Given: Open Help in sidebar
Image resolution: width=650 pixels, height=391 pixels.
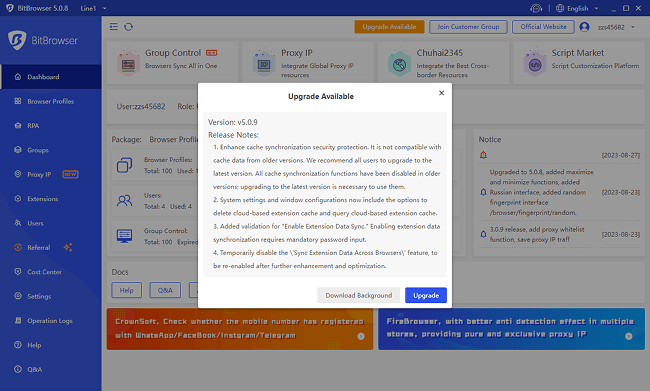Looking at the screenshot, I should 51,345.
